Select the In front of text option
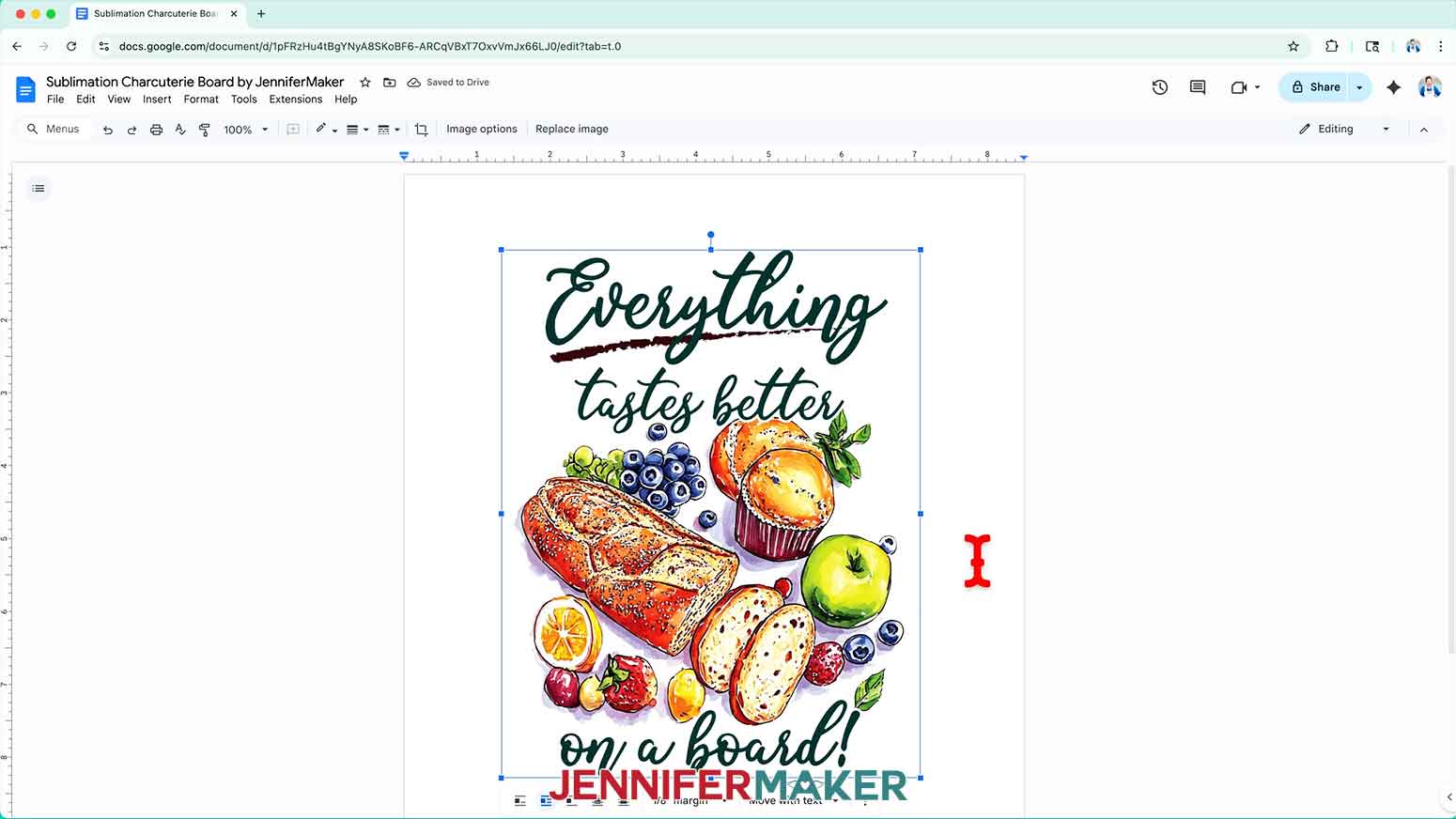1456x819 pixels. tap(623, 801)
